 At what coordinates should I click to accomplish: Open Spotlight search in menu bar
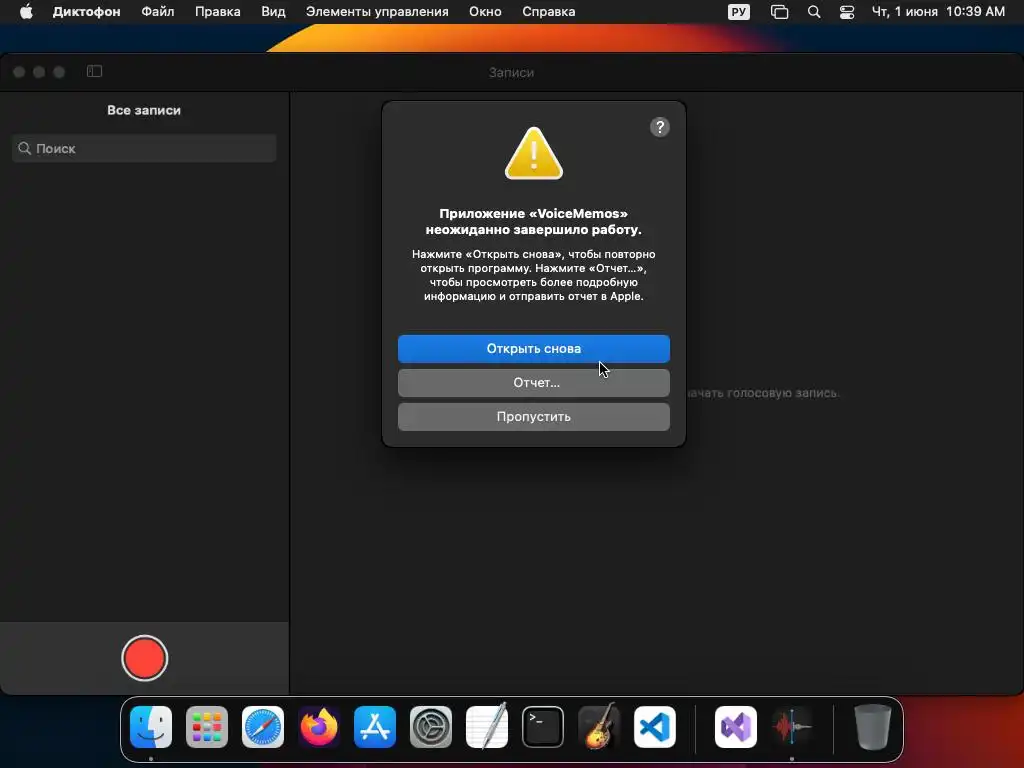tap(814, 12)
